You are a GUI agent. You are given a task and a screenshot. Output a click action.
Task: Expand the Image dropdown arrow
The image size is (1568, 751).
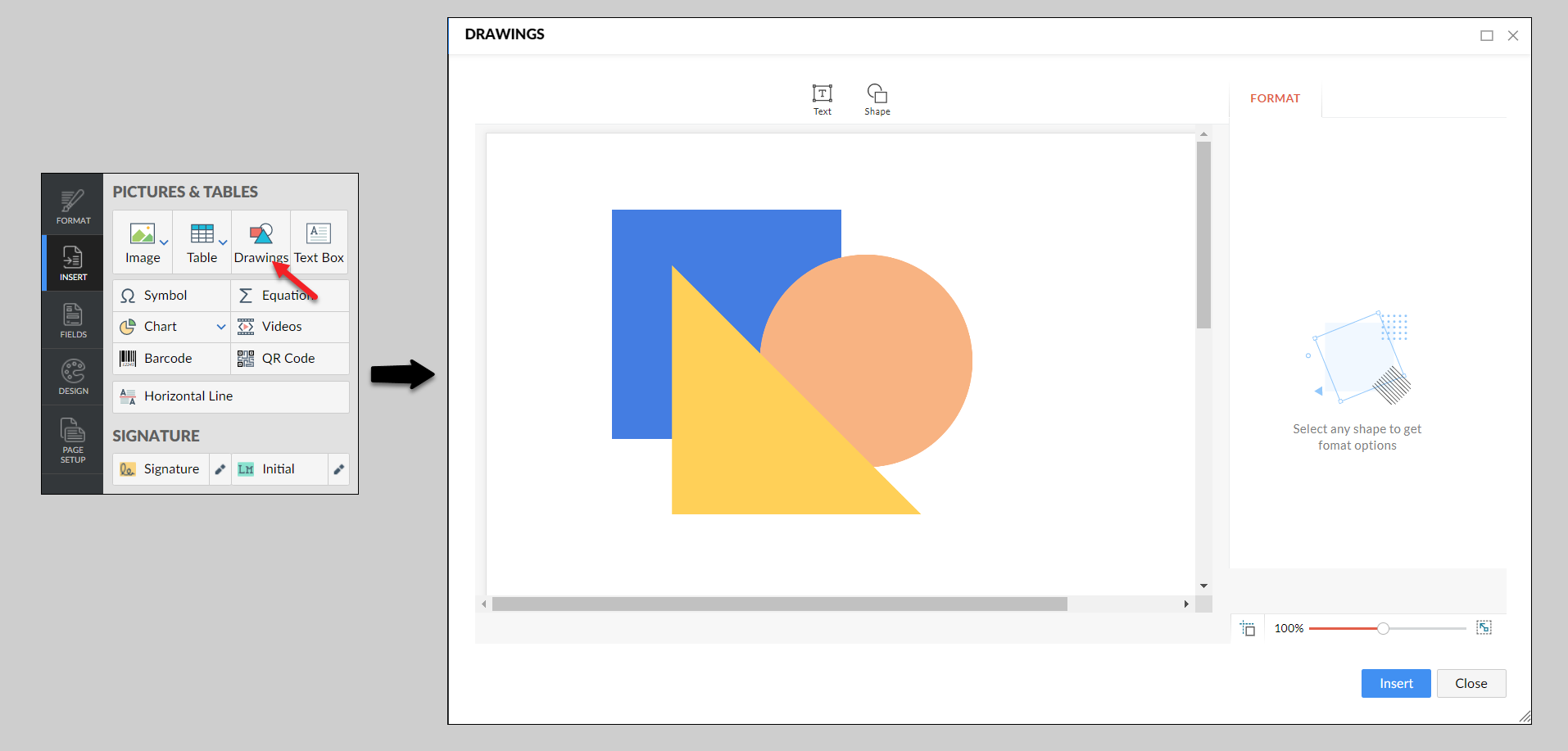click(164, 242)
